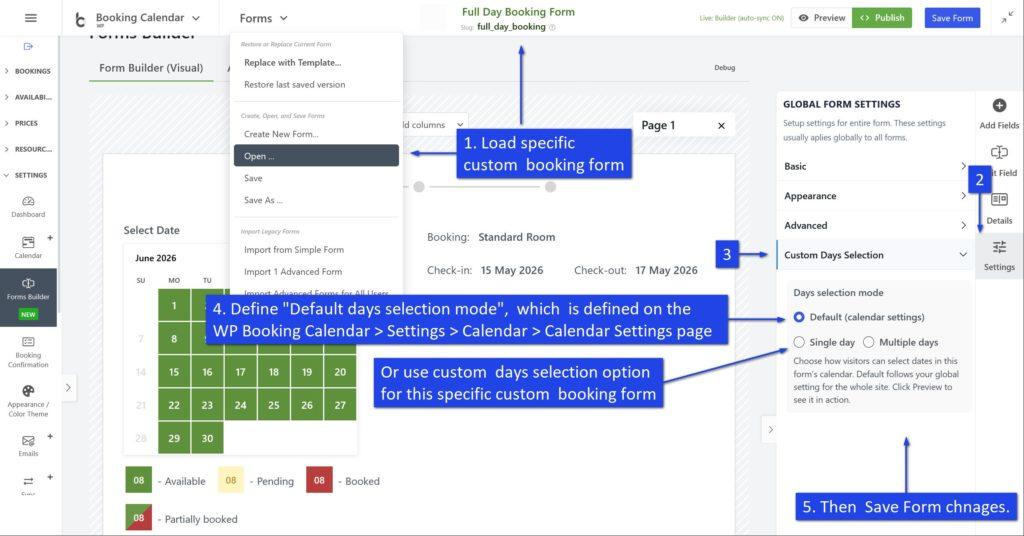Click the slug info icon
This screenshot has width=1024, height=536.
click(x=552, y=27)
